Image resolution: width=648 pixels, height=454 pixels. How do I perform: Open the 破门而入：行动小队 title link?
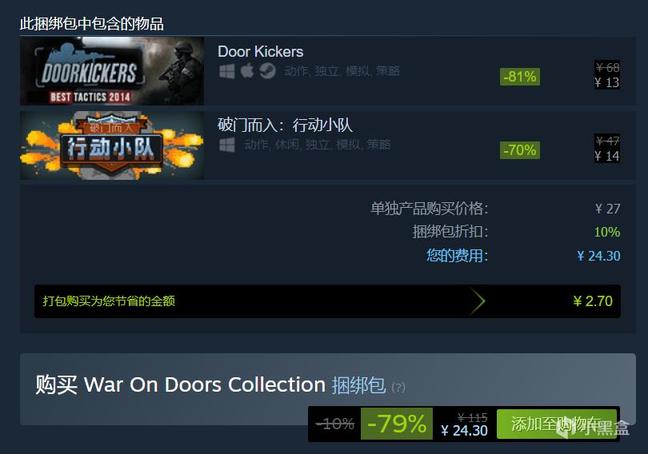pyautogui.click(x=285, y=125)
